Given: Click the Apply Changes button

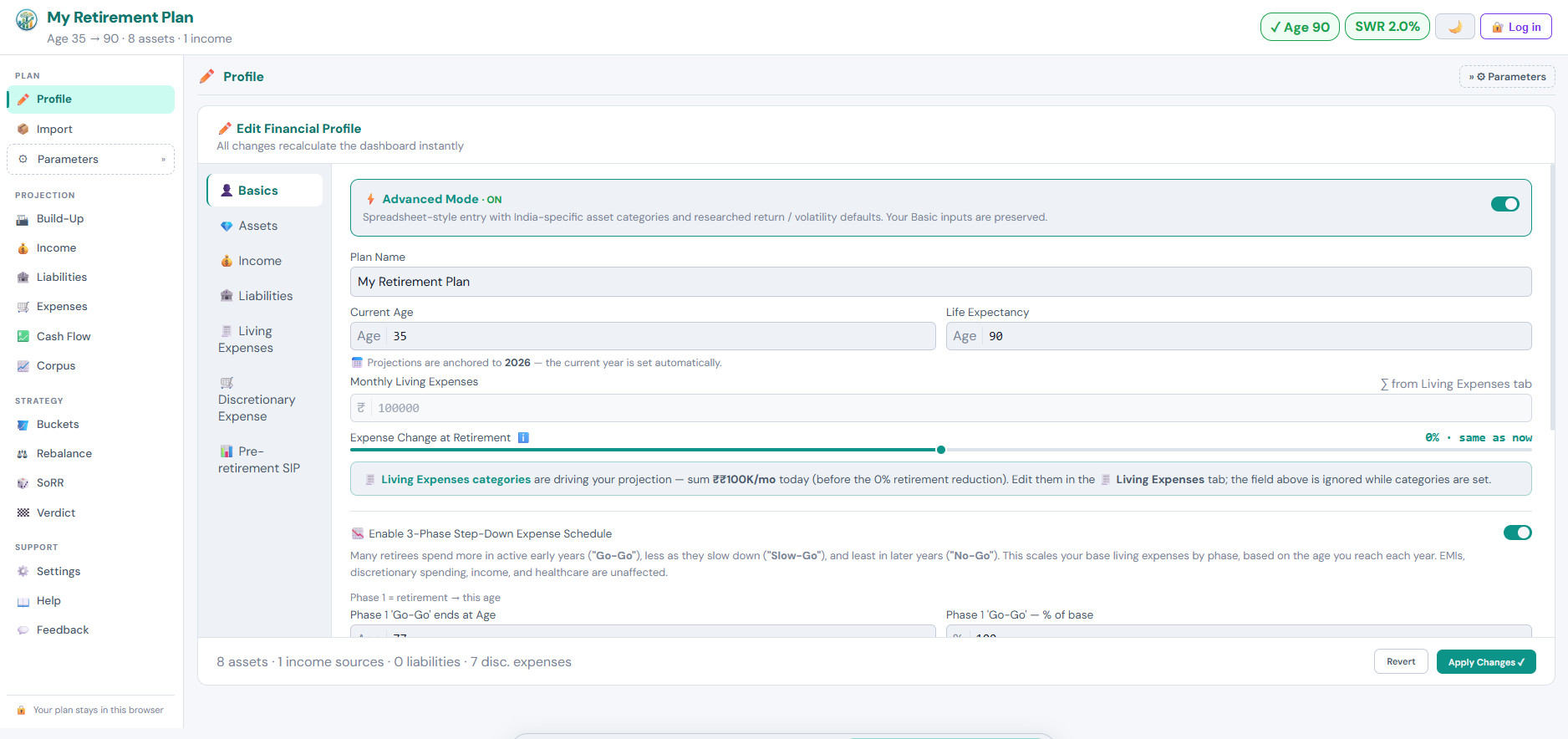Looking at the screenshot, I should coord(1486,662).
